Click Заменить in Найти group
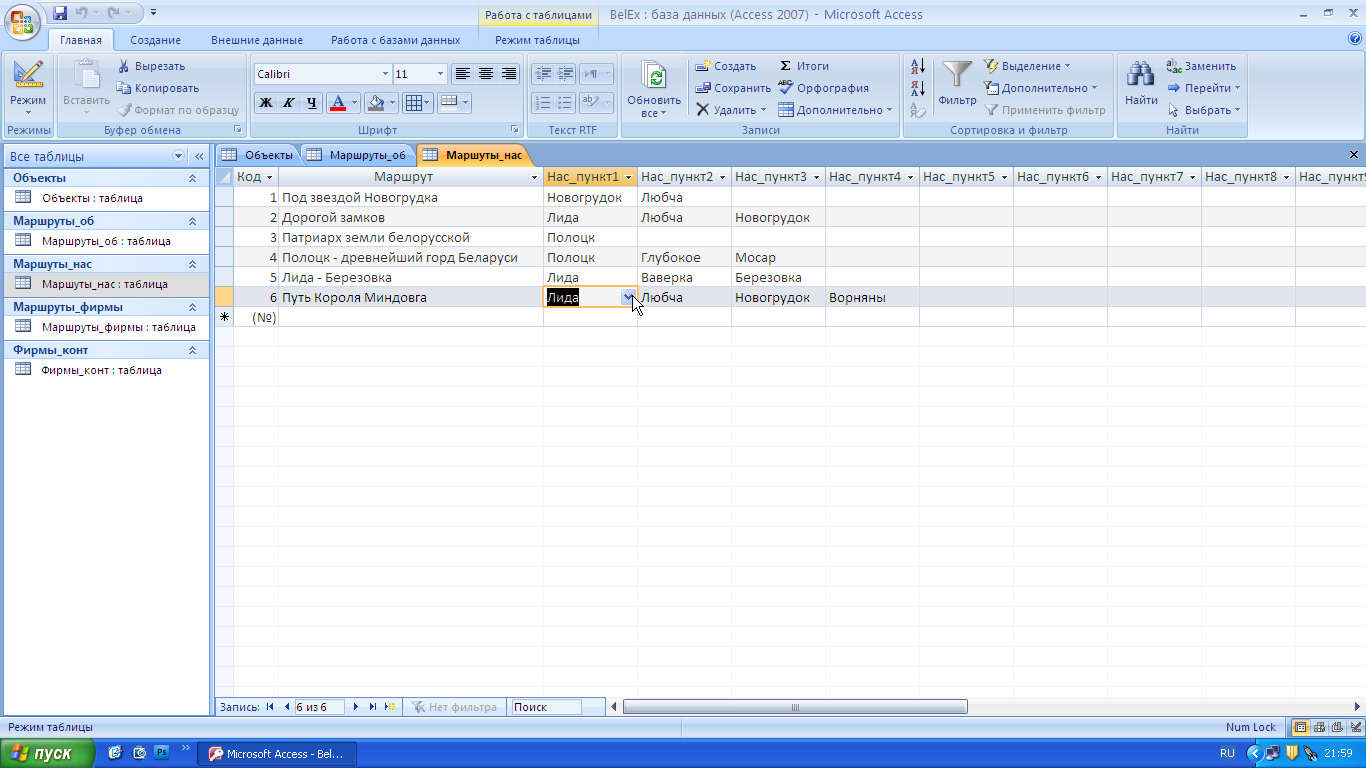Screen dimensions: 1366x768 click(1201, 66)
